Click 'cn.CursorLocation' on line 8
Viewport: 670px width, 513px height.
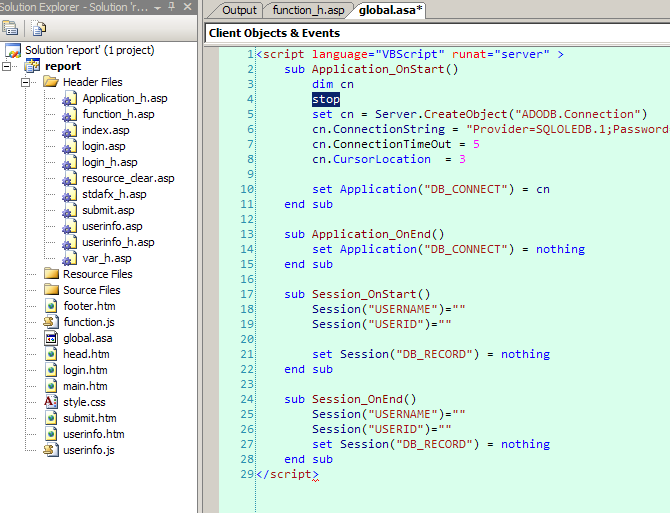click(371, 159)
